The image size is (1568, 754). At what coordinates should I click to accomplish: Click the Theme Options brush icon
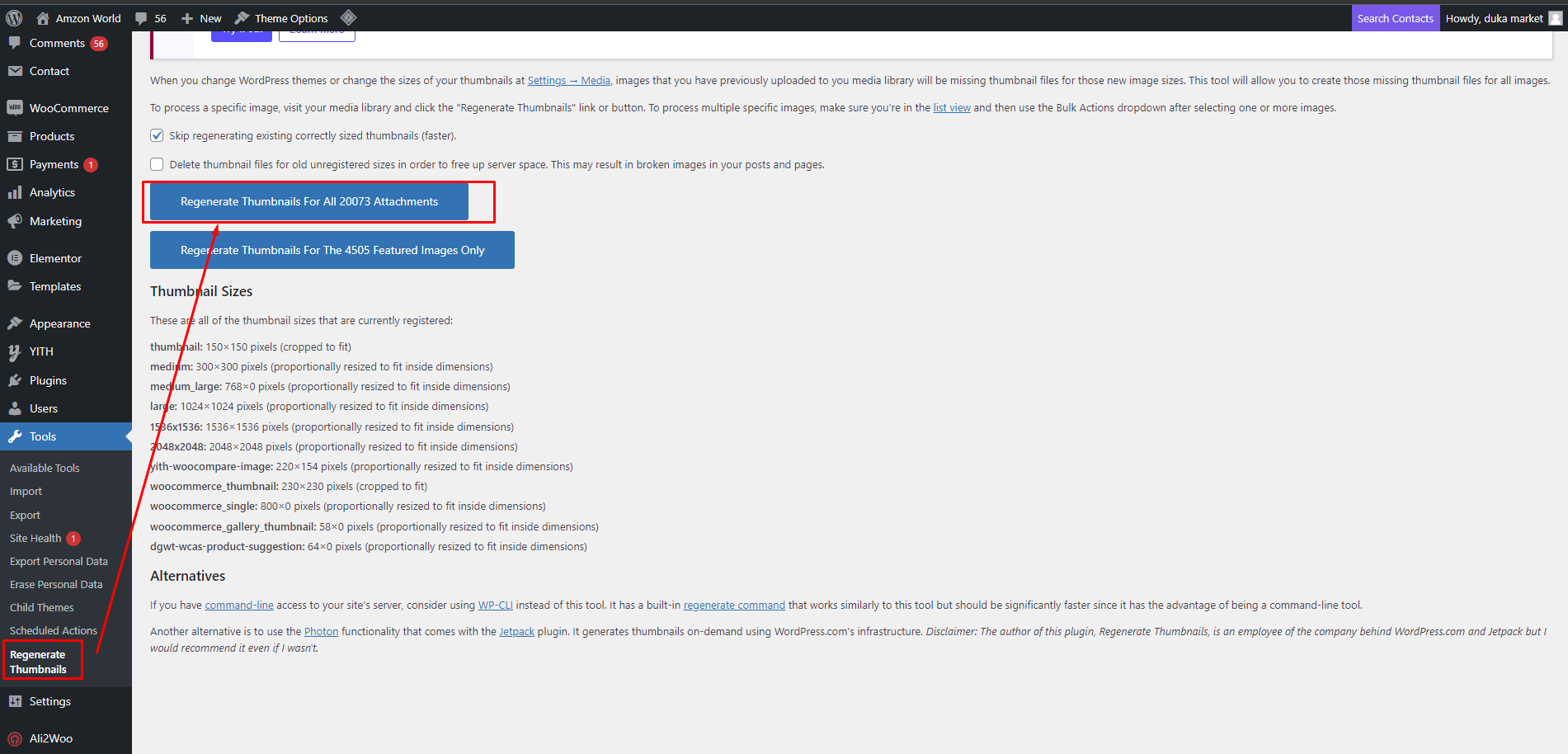242,18
